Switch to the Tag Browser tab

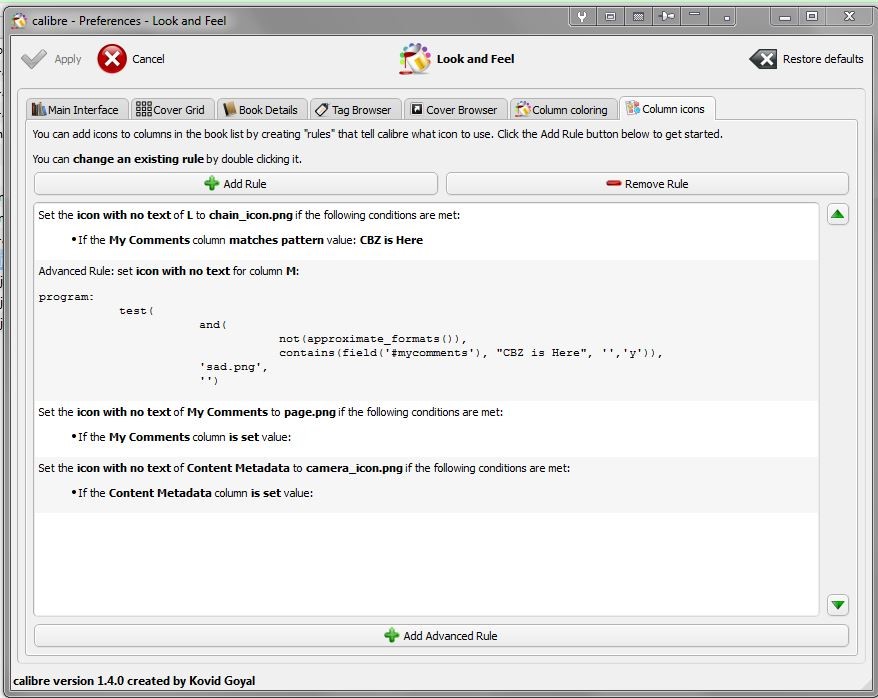tap(354, 109)
